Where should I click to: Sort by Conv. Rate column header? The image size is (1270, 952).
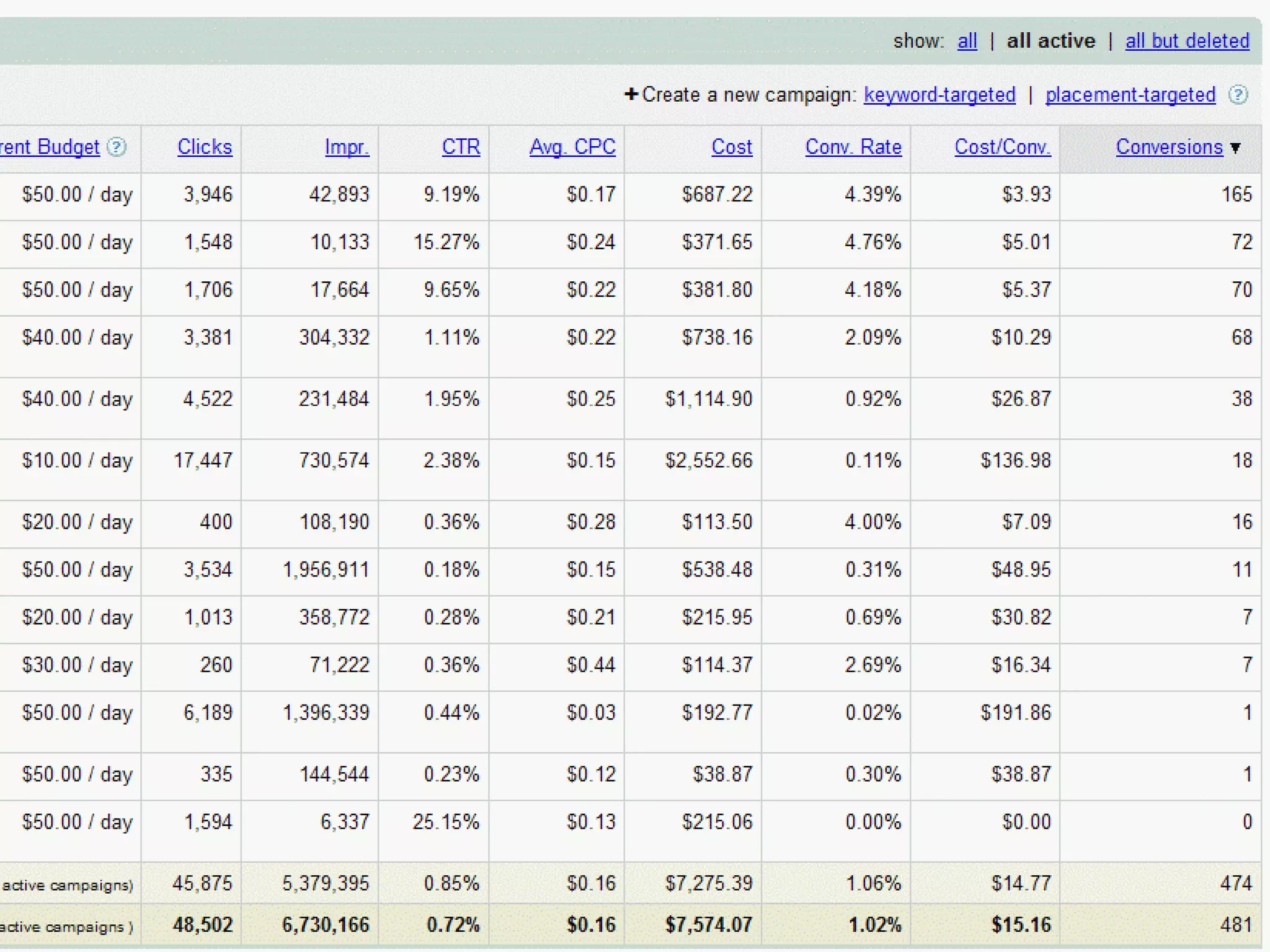point(853,147)
